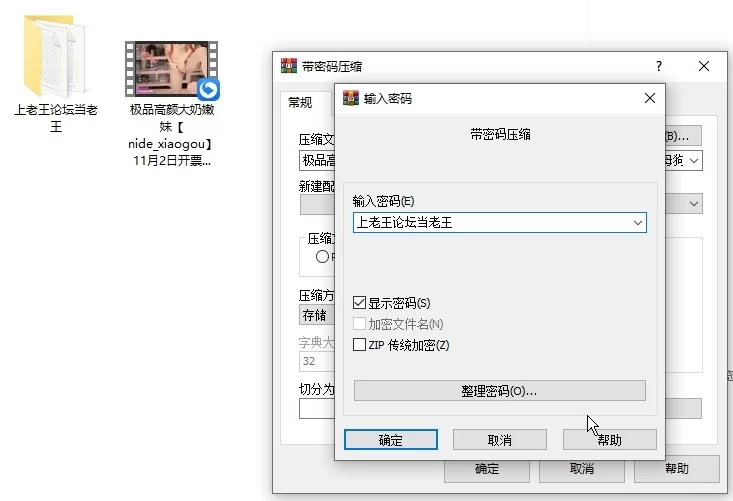This screenshot has height=501, width=733.
Task: Click the 切分为 split volume input field
Action: coord(317,408)
